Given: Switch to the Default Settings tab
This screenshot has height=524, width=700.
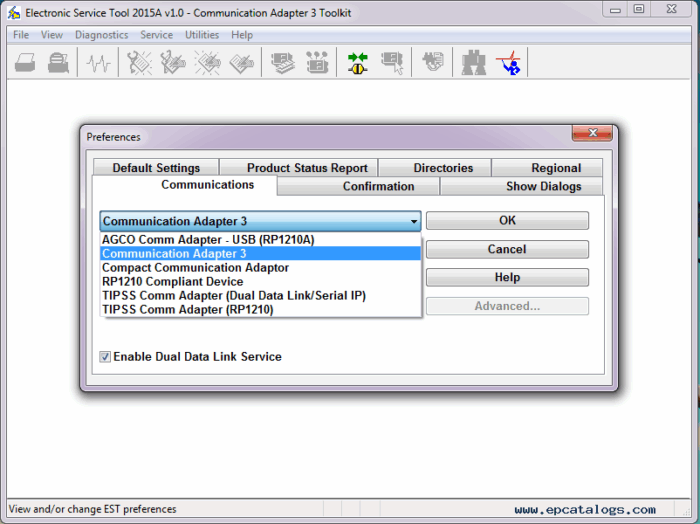Looking at the screenshot, I should tap(156, 168).
